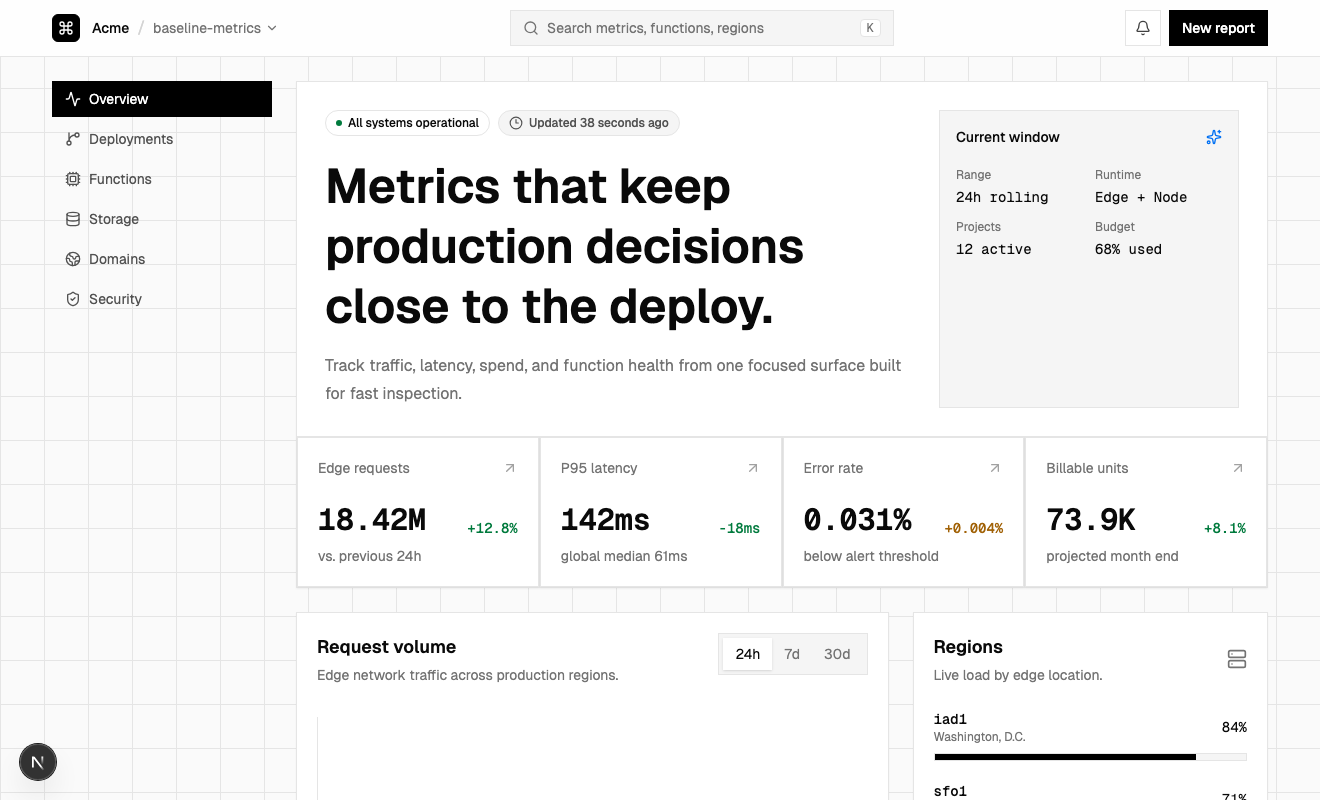
Task: Go to Functions in sidebar
Action: tap(120, 179)
